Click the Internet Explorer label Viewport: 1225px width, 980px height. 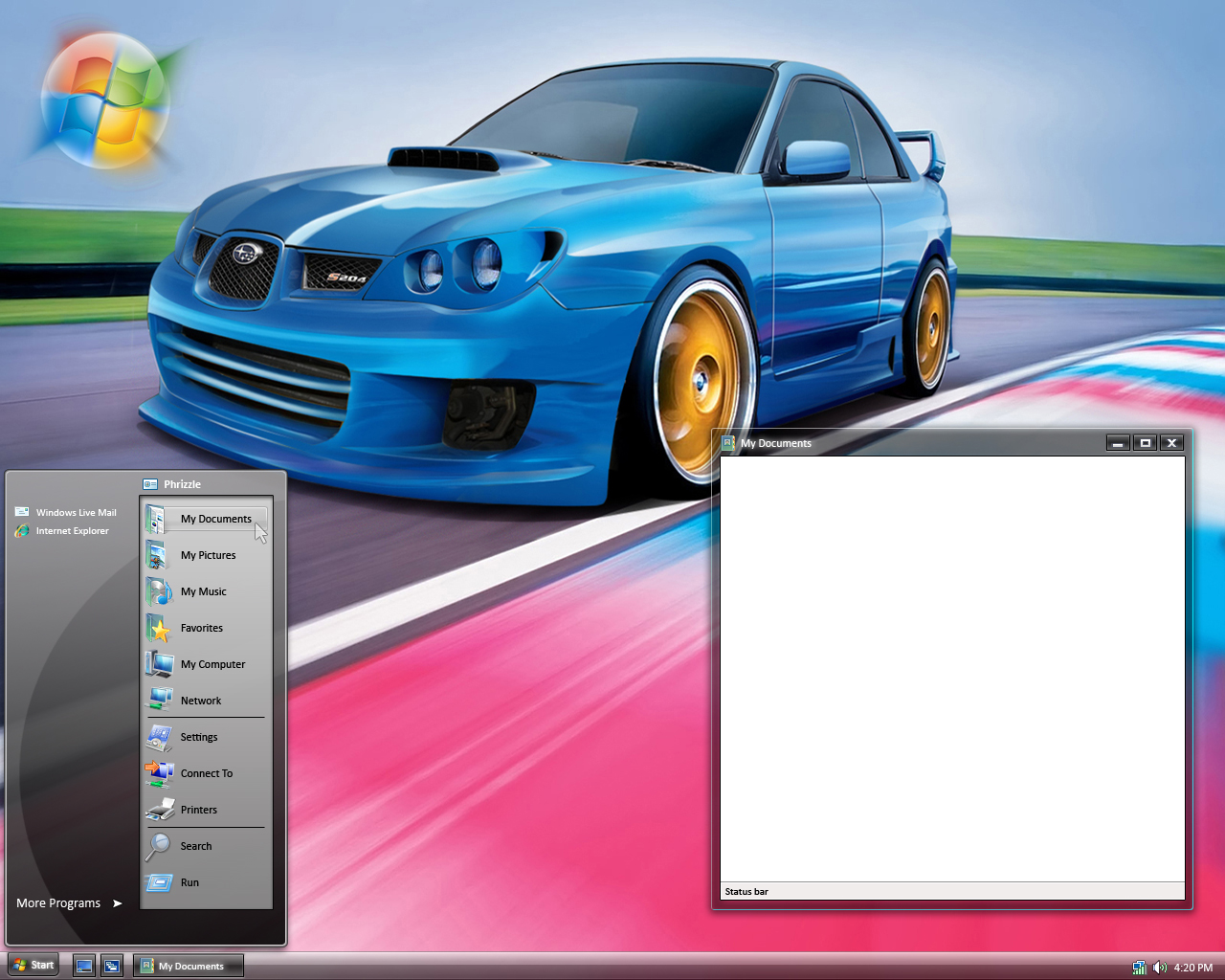tap(73, 530)
